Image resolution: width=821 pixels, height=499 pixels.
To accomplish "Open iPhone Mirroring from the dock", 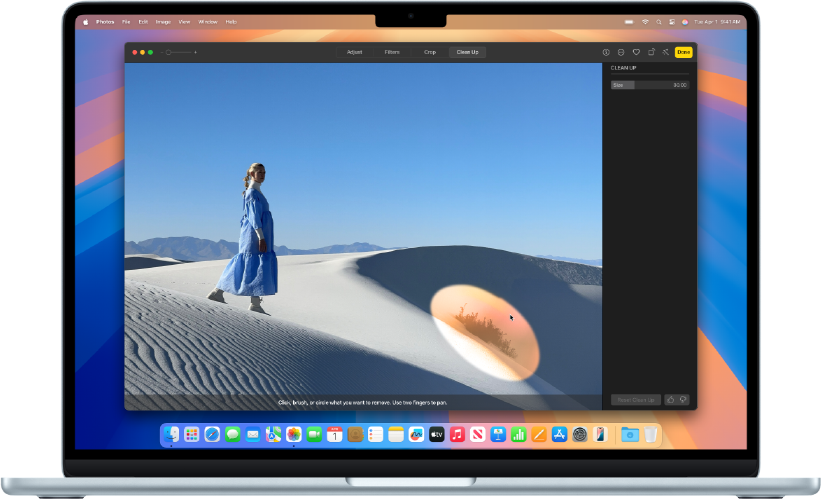I will click(600, 434).
